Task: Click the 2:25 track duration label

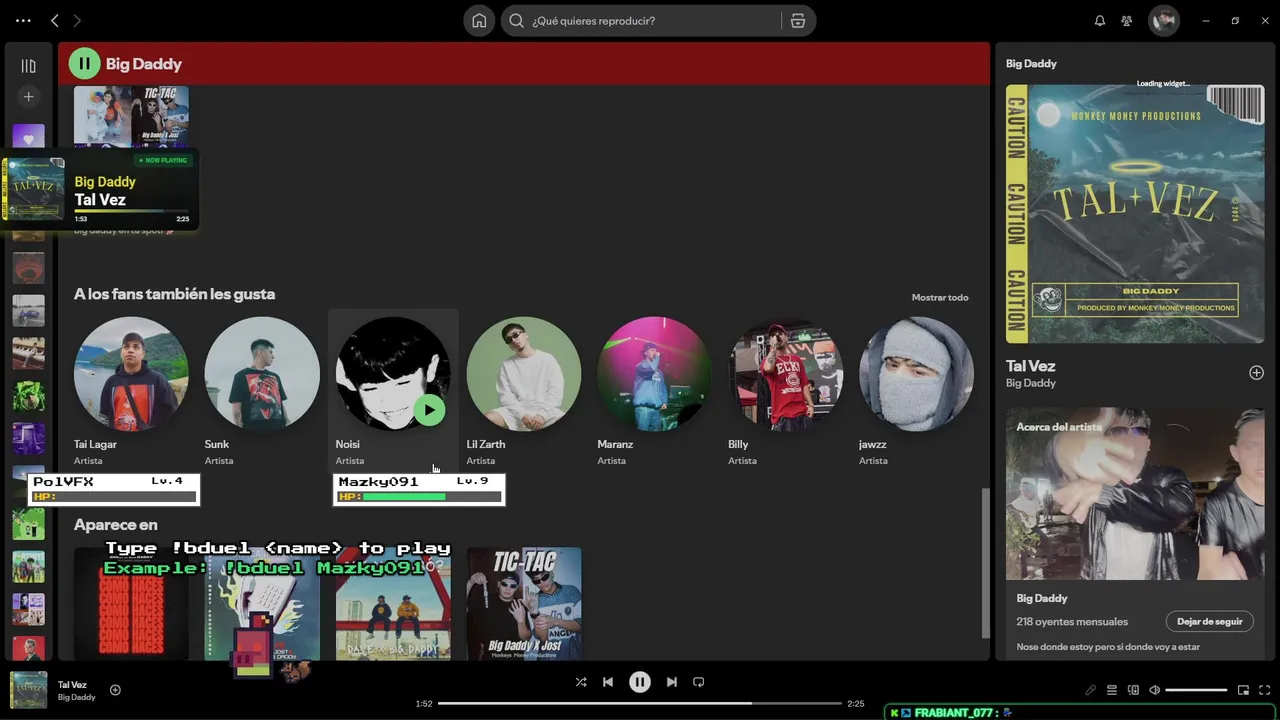Action: 855,704
